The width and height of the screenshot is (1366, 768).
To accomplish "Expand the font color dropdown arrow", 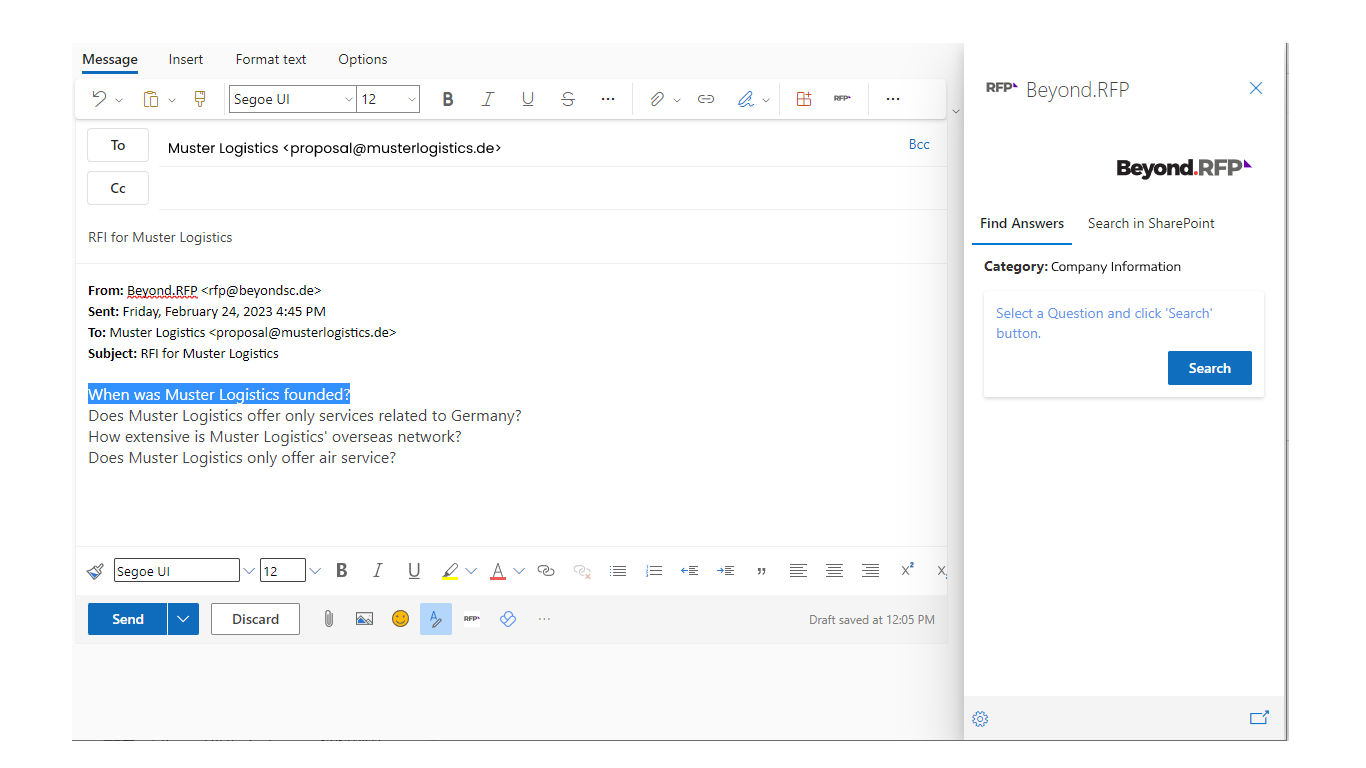I will pyautogui.click(x=519, y=571).
